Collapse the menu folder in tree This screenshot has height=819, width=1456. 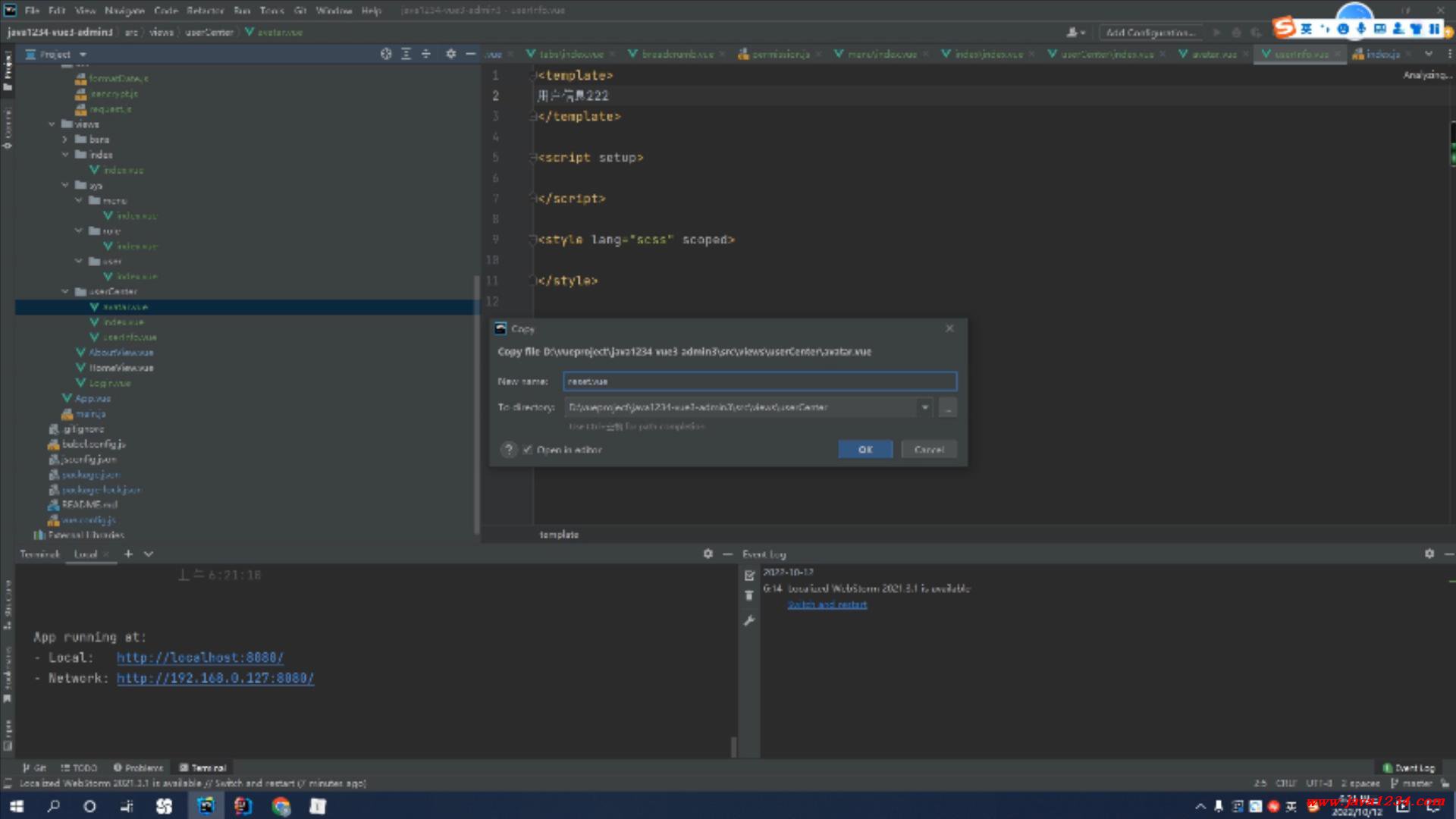79,200
